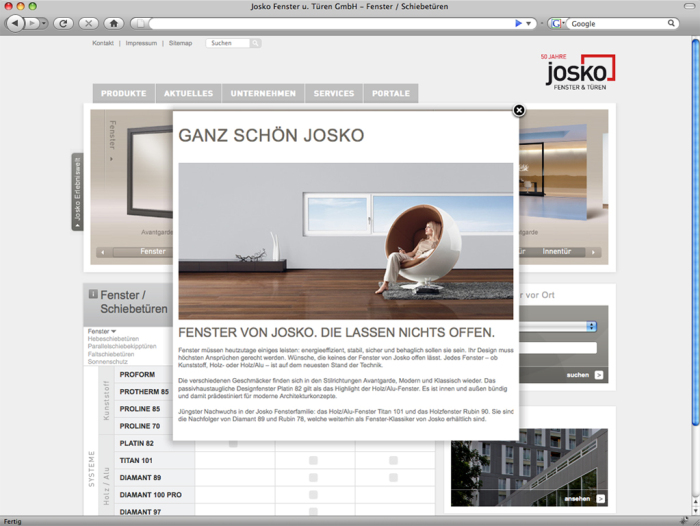The width and height of the screenshot is (700, 526).
Task: Select the PROLINE 70 system row
Action: point(144,426)
